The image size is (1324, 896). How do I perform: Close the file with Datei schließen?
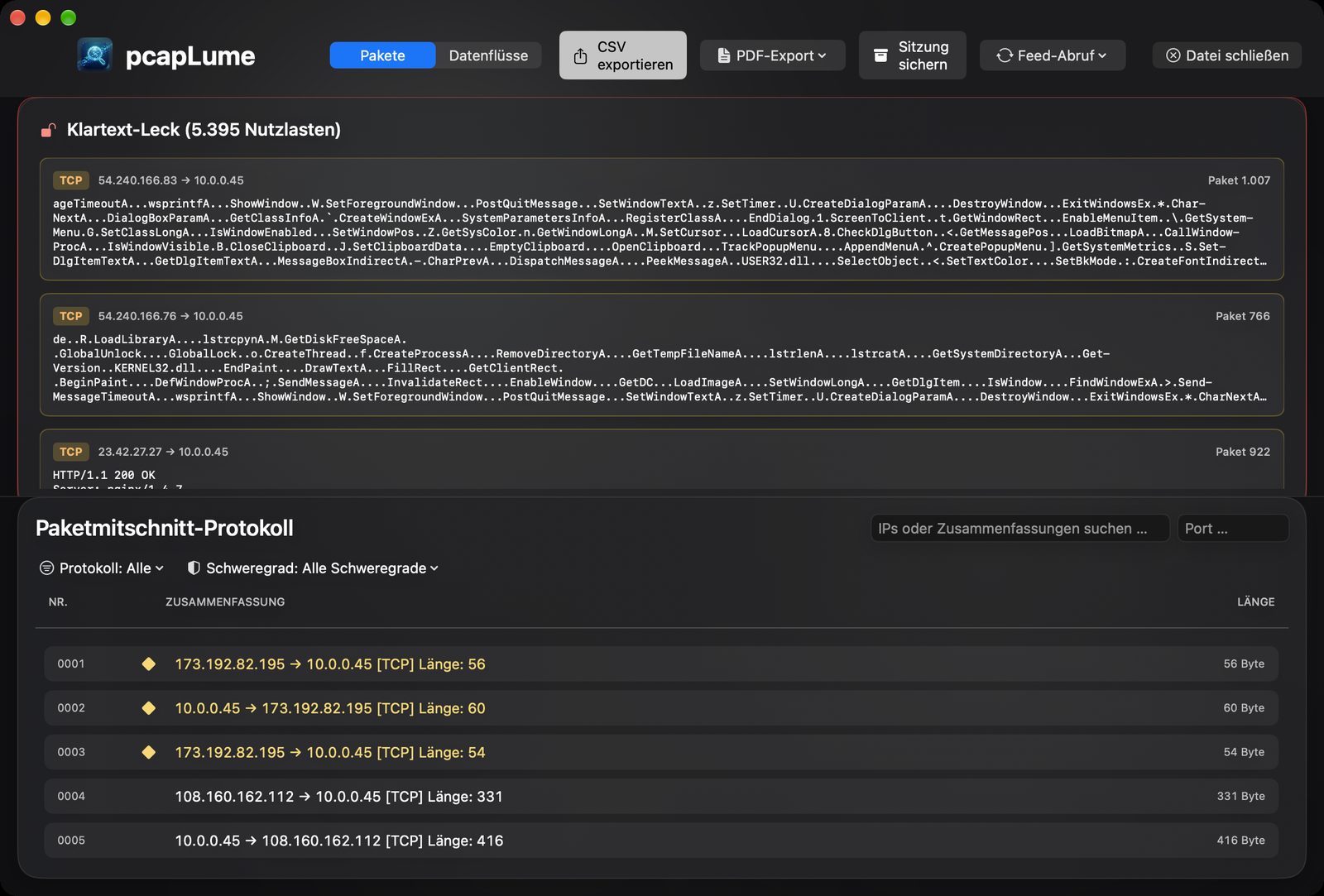(1227, 55)
